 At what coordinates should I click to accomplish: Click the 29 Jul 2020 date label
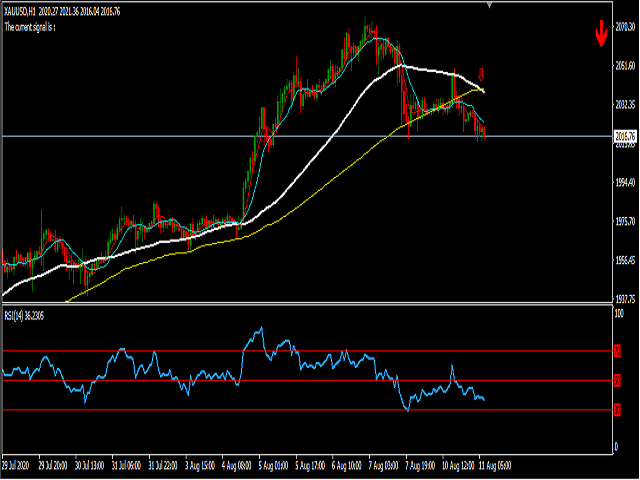(x=16, y=466)
